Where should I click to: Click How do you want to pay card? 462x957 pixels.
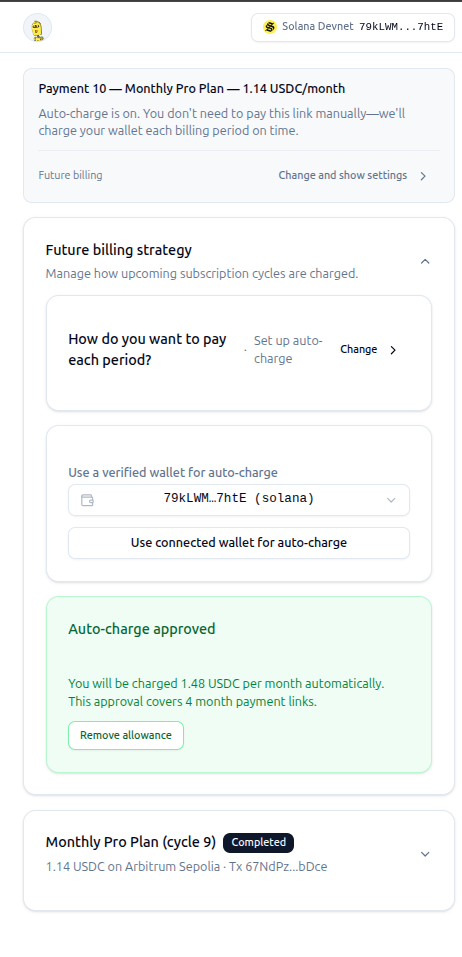[239, 353]
